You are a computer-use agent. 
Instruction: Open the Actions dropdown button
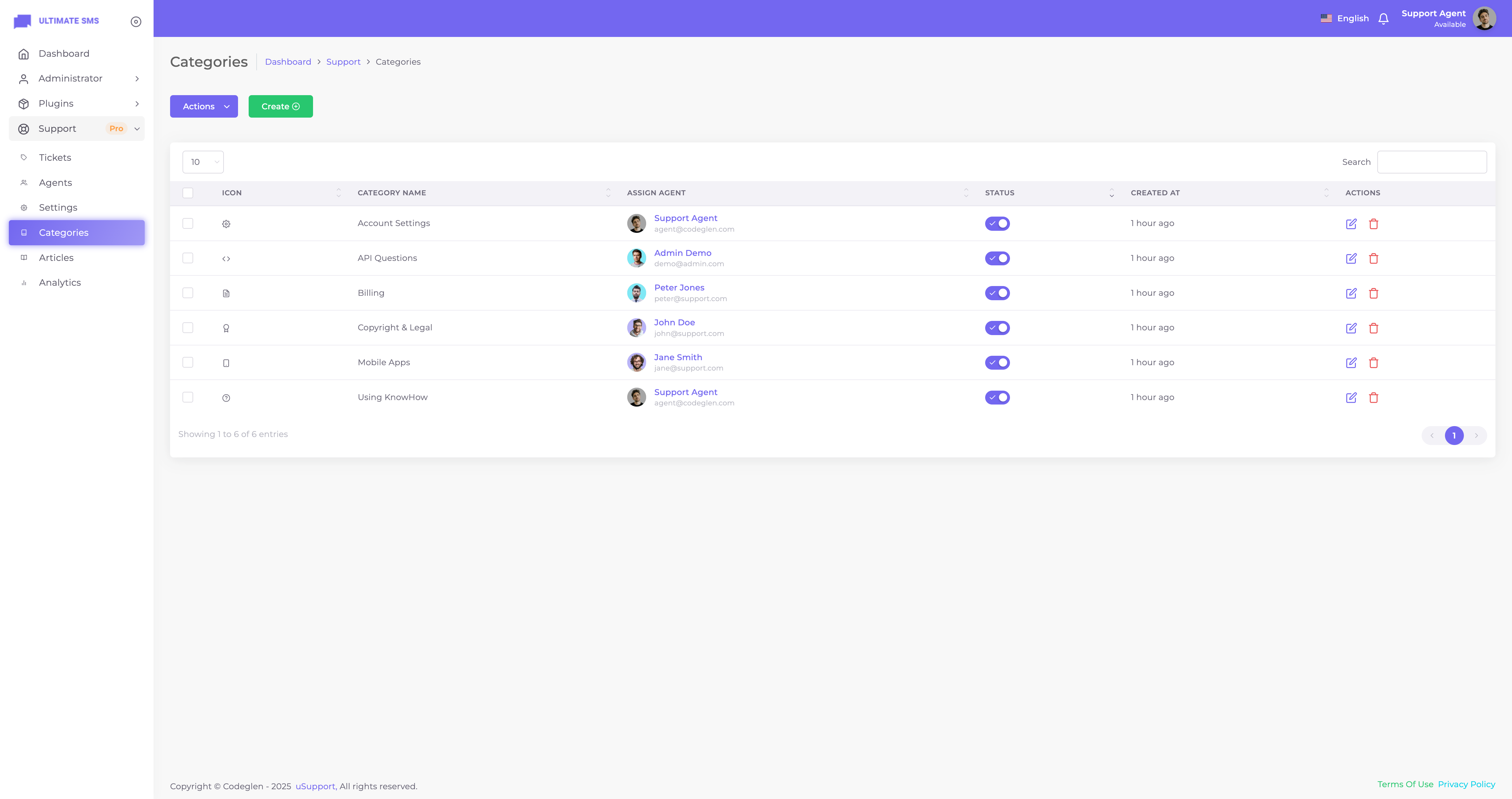click(204, 106)
